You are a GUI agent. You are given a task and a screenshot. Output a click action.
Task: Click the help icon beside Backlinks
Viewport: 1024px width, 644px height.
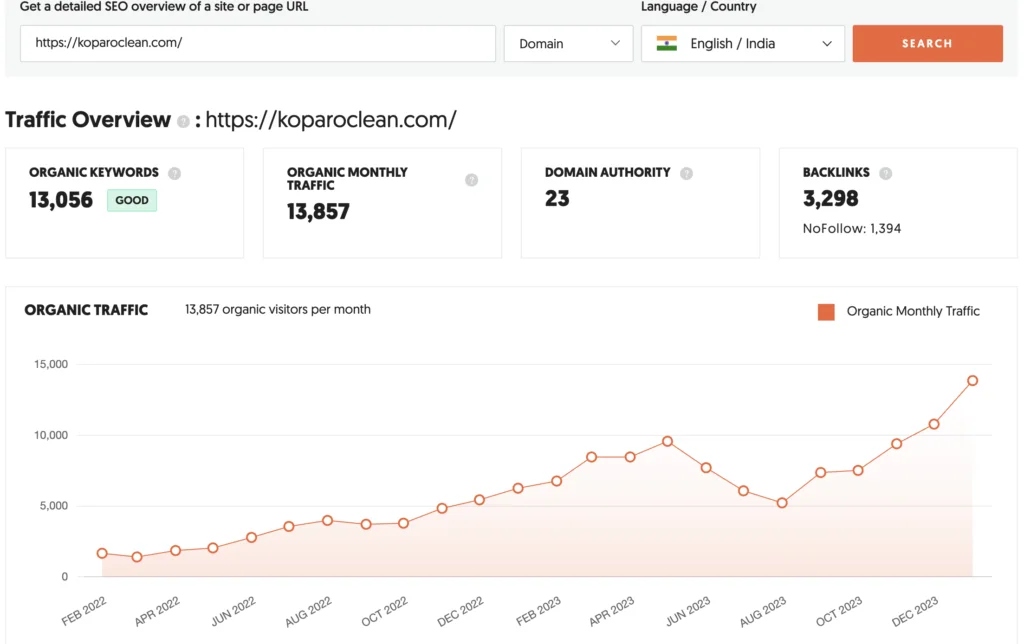pos(886,173)
